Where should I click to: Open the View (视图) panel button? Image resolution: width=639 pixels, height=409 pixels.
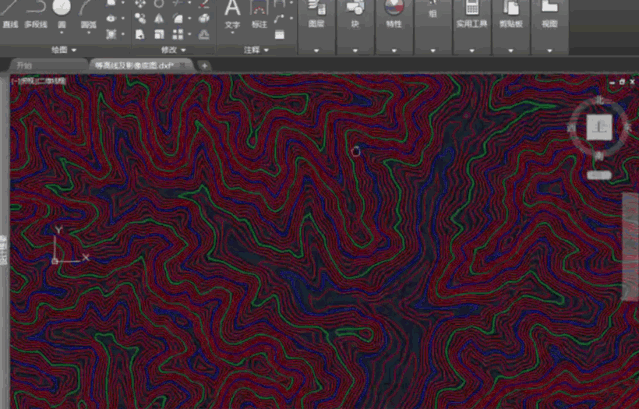[x=549, y=14]
